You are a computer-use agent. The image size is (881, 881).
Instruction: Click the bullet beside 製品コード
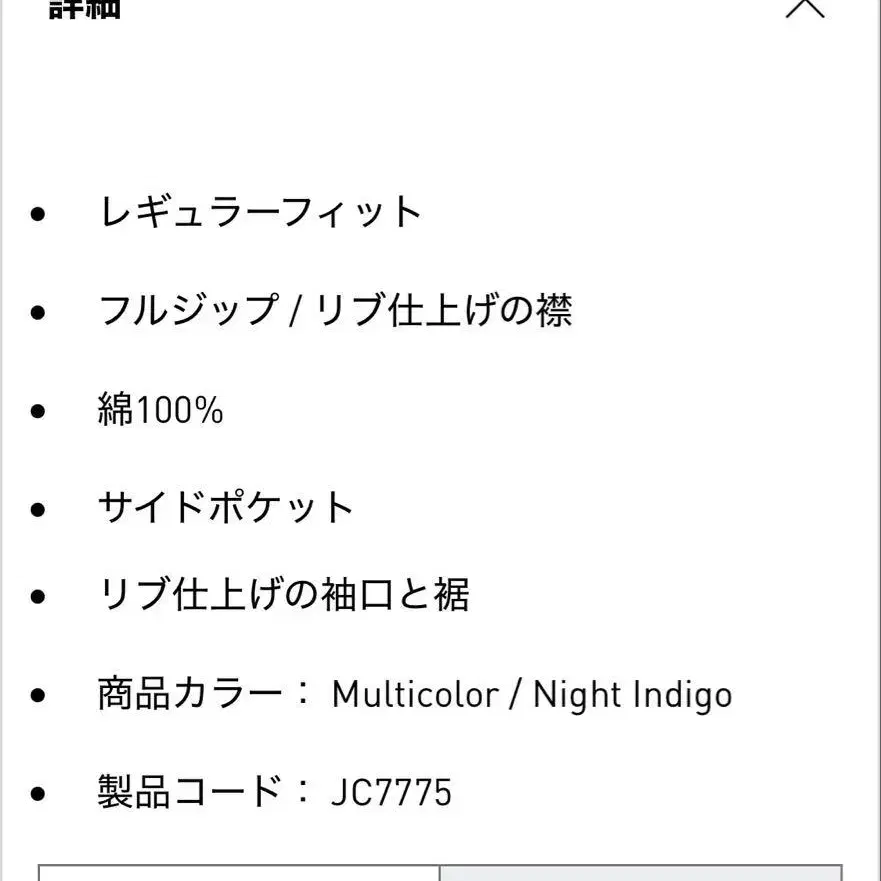(38, 793)
